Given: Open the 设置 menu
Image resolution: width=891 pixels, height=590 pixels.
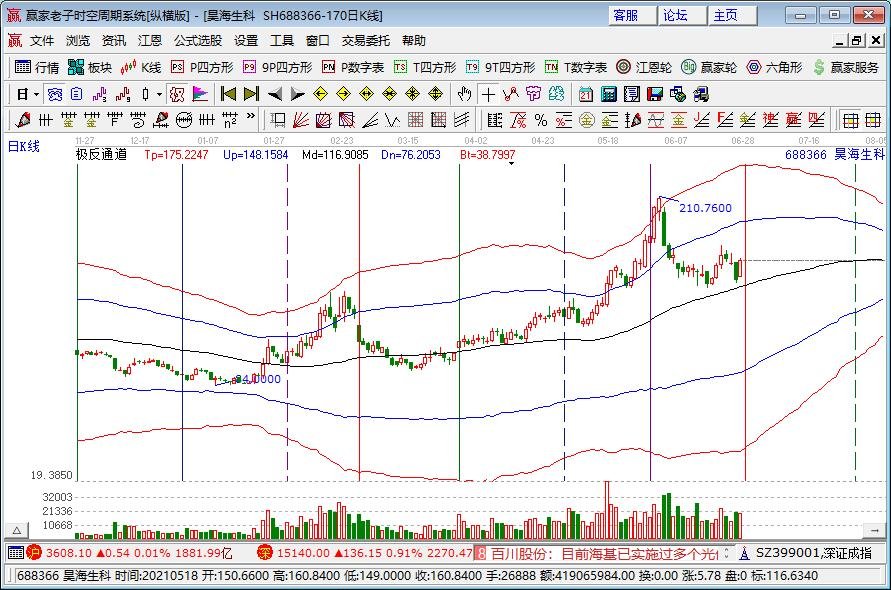Looking at the screenshot, I should (246, 41).
